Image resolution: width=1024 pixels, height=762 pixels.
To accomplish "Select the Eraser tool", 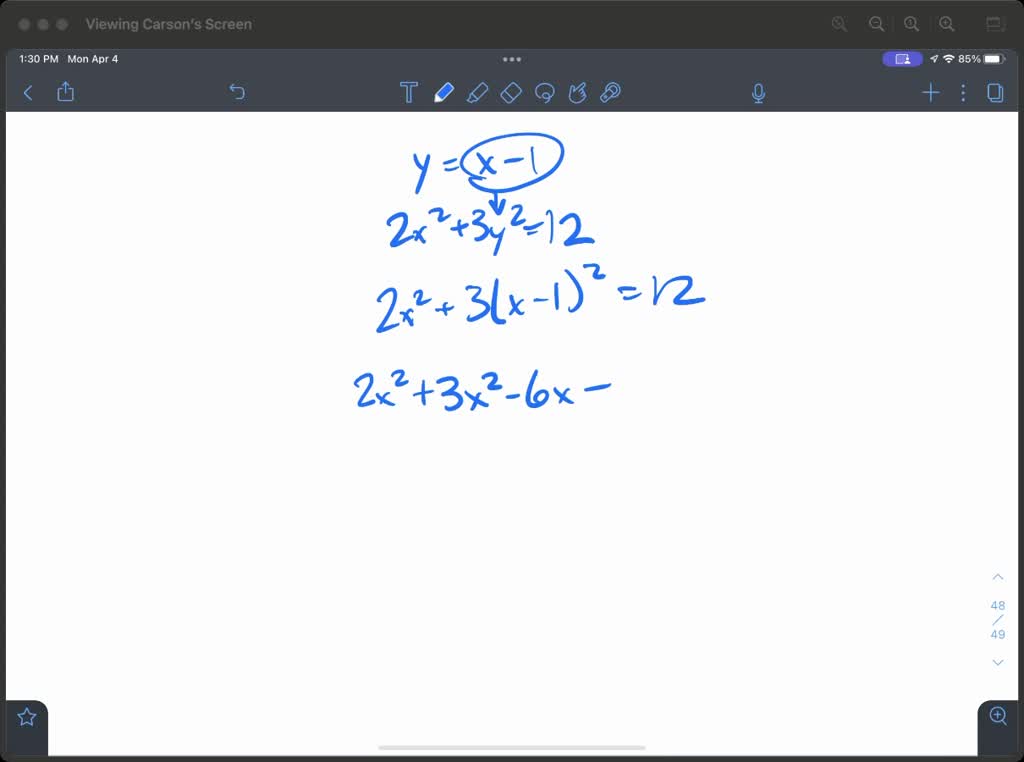I will click(511, 92).
